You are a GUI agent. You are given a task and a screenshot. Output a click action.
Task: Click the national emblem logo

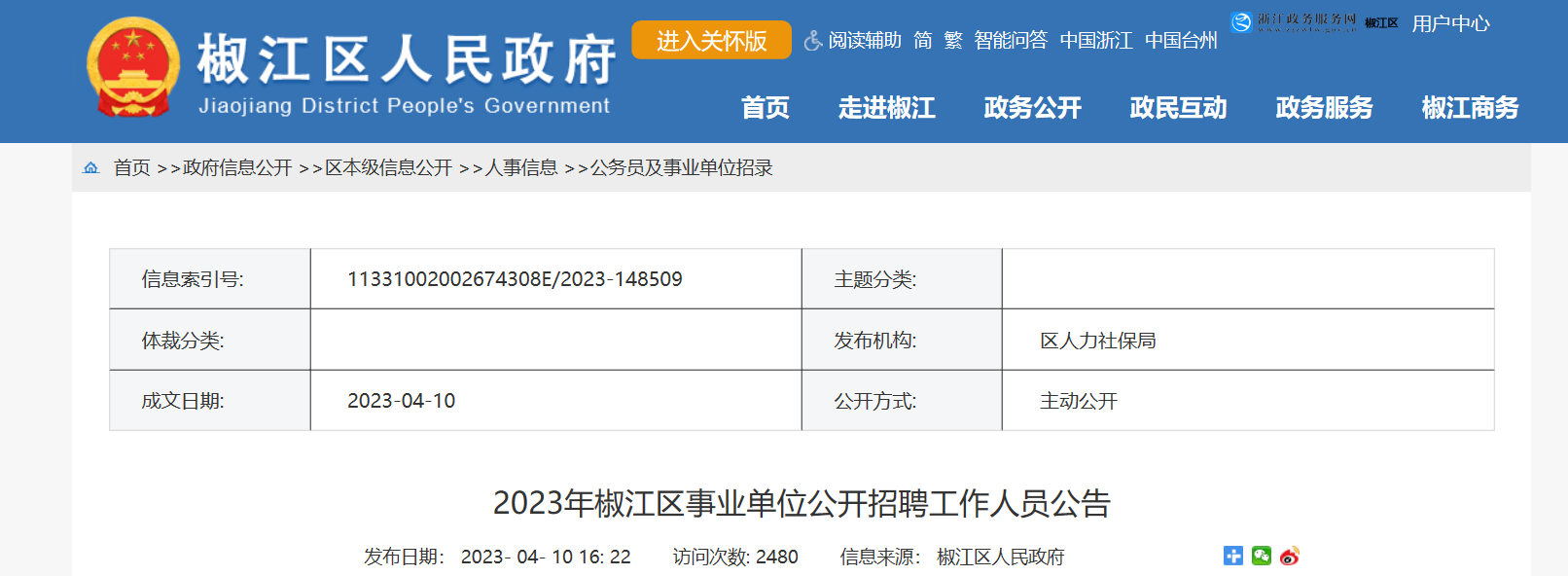pos(133,67)
